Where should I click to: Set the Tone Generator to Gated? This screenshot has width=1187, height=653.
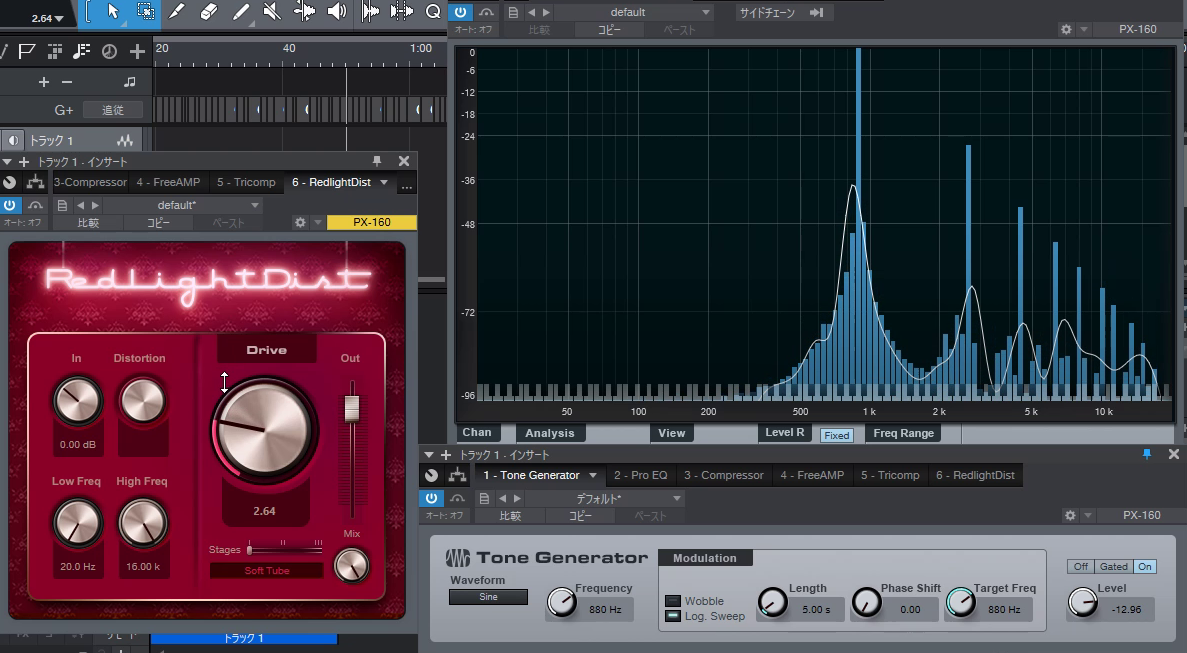click(1114, 567)
